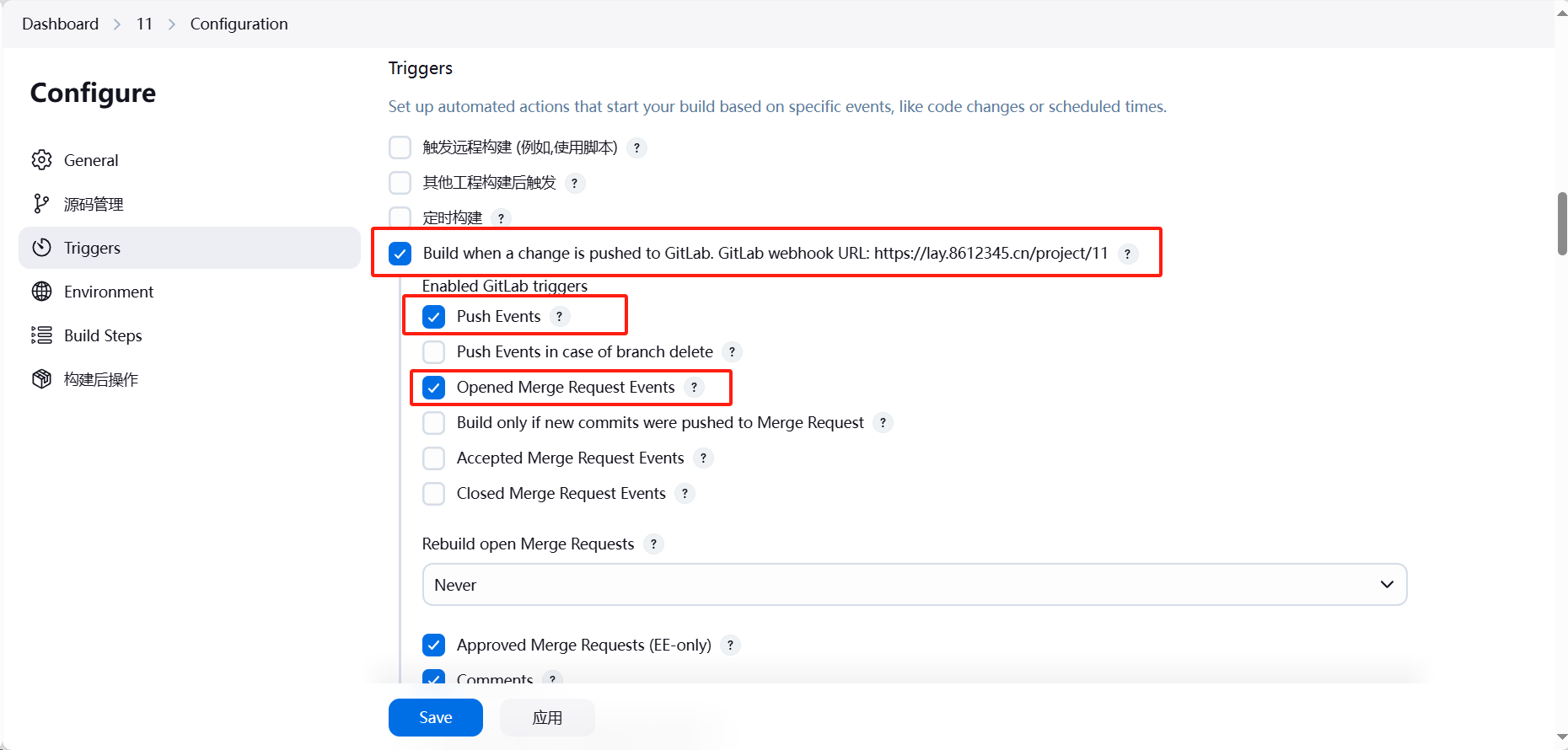1568x750 pixels.
Task: Check Build only if new commits pushed
Action: pos(433,423)
